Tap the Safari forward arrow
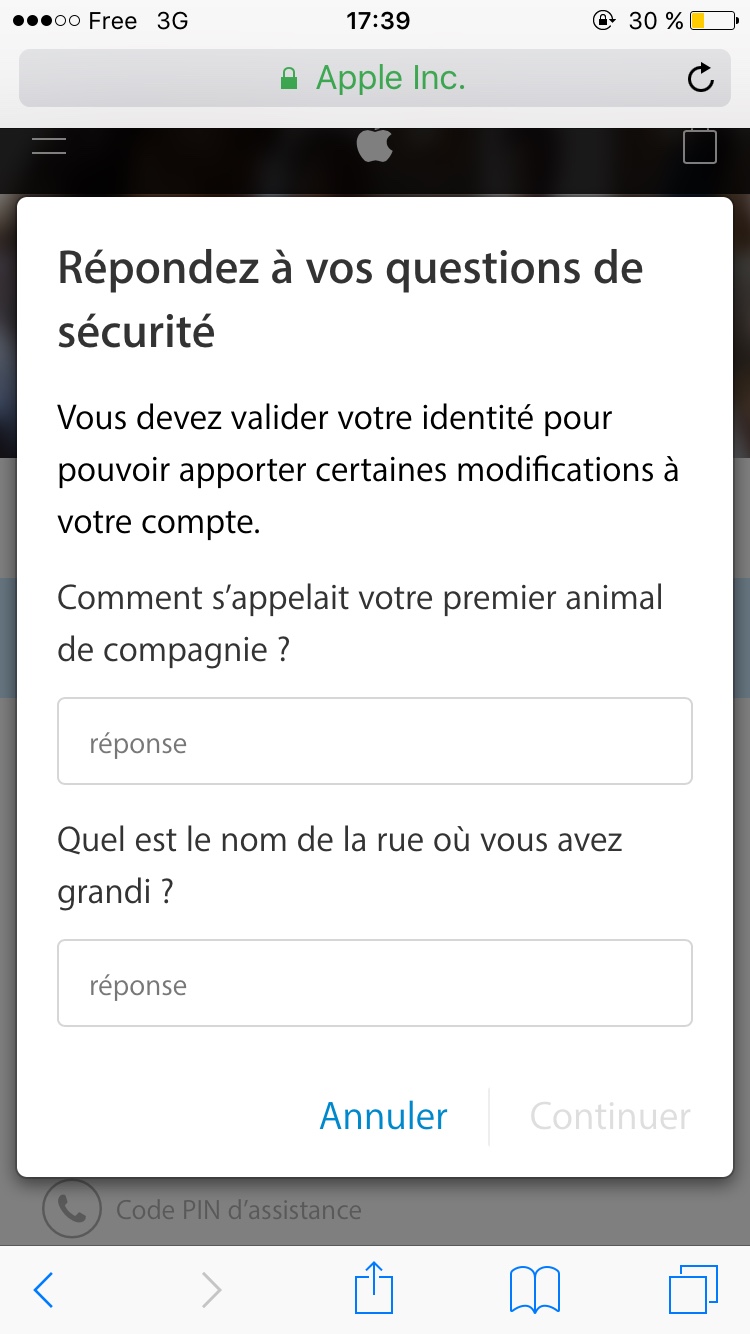 [211, 1290]
